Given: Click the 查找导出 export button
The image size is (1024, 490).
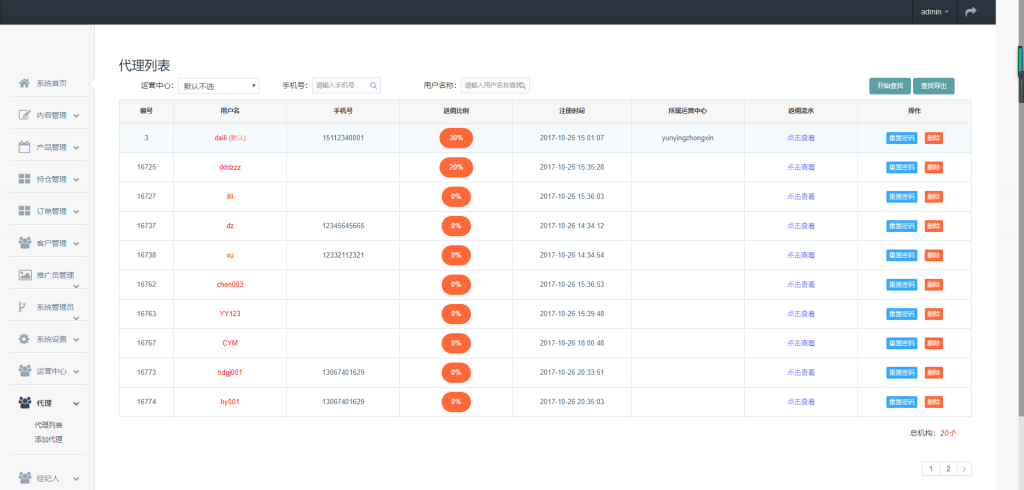Looking at the screenshot, I should coord(934,86).
